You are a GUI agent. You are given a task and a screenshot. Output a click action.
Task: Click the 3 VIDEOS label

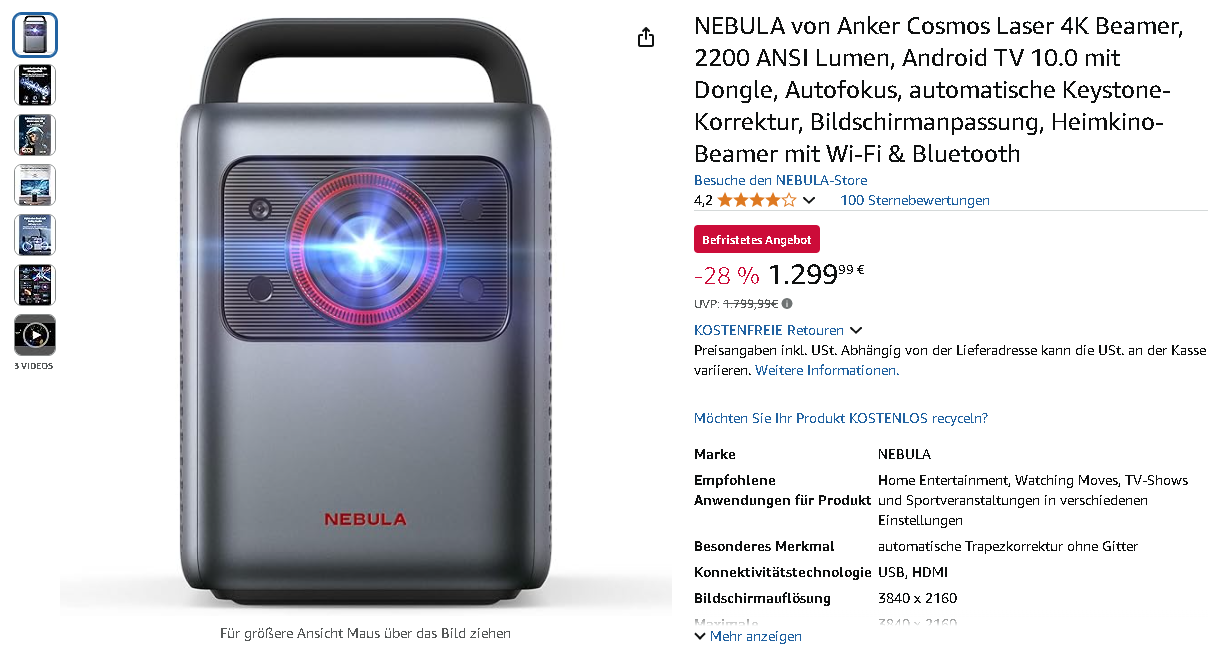pyautogui.click(x=34, y=366)
